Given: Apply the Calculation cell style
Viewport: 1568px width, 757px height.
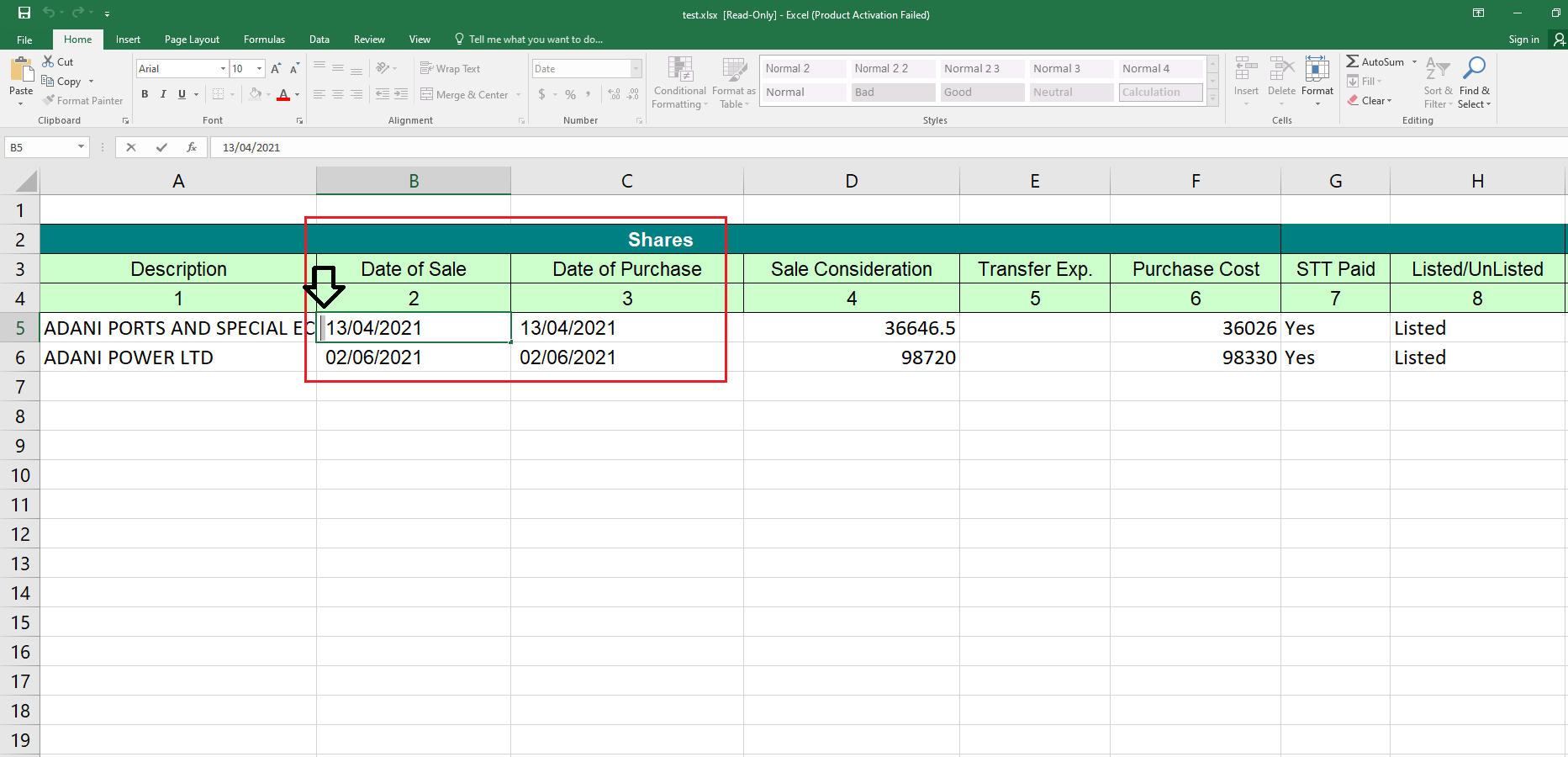Looking at the screenshot, I should (x=1160, y=93).
